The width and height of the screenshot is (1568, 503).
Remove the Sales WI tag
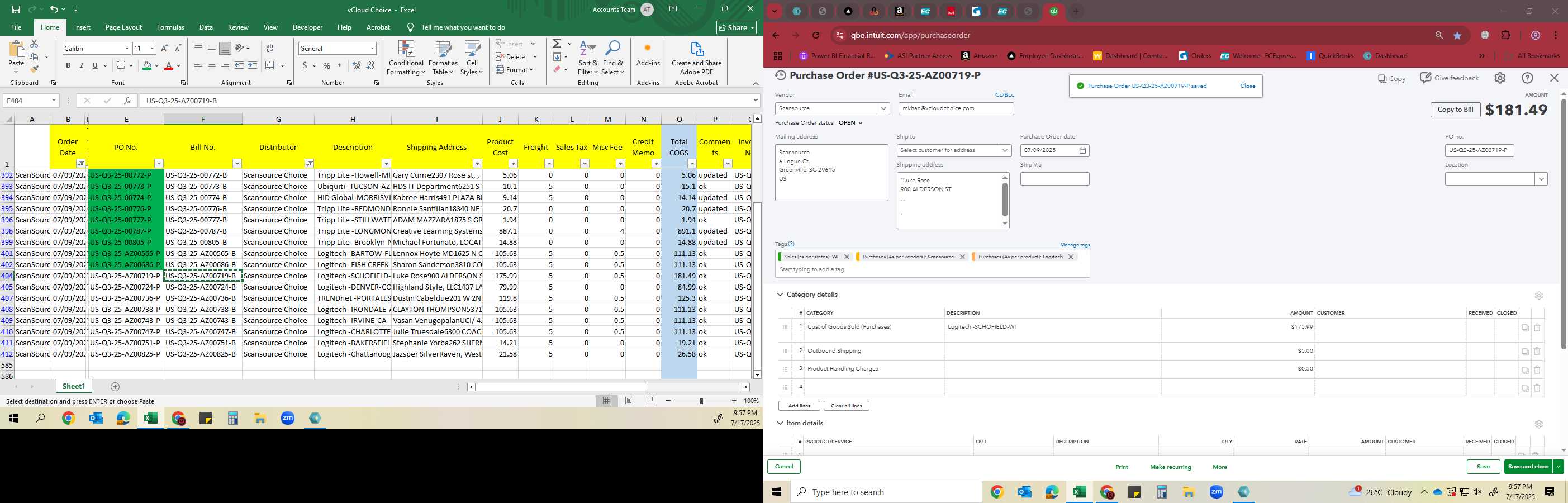point(847,257)
